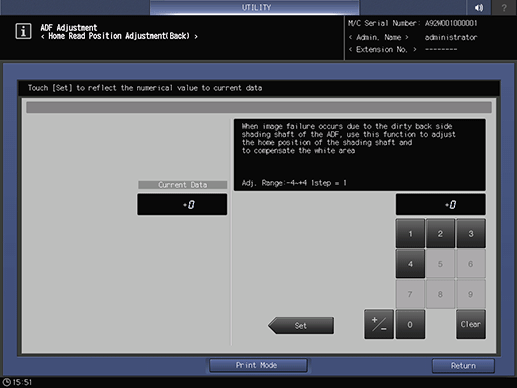Tap keypad number 1
The image size is (517, 388).
click(410, 233)
